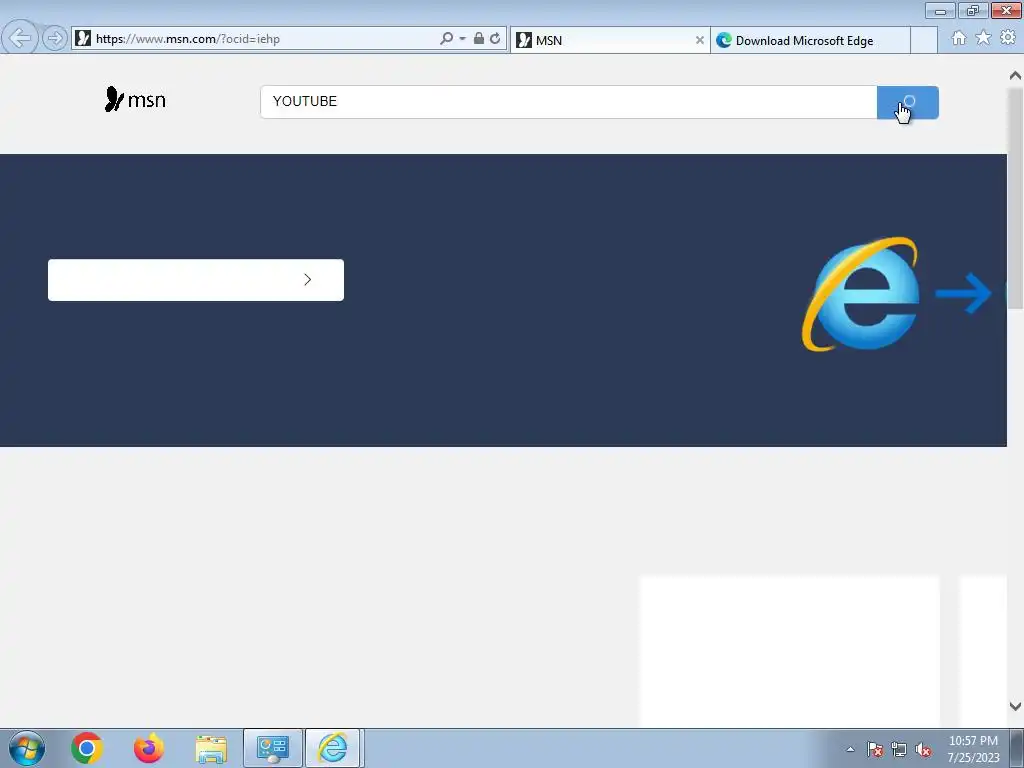
Task: Open Windows Explorer folder in taskbar
Action: click(211, 749)
